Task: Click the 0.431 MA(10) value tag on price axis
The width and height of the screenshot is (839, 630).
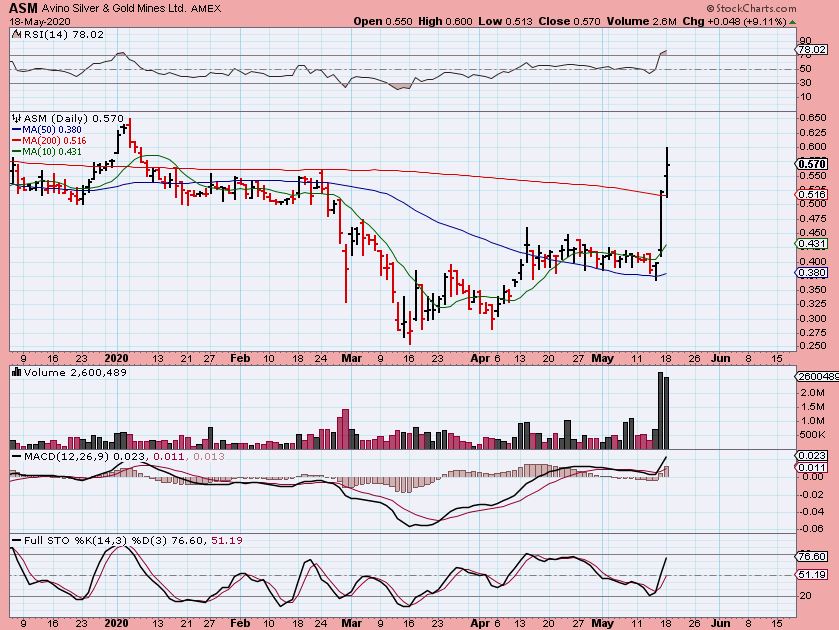Action: point(812,244)
